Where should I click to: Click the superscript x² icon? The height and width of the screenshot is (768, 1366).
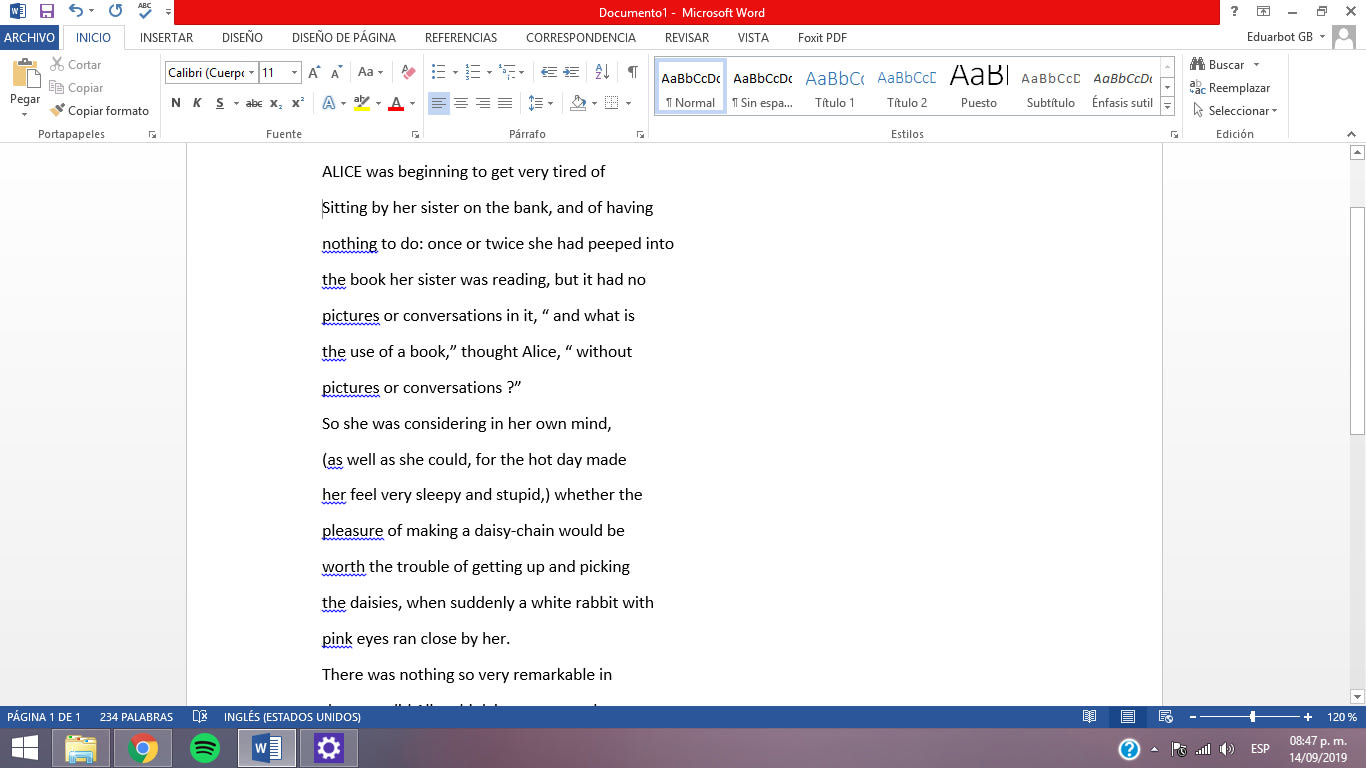298,103
